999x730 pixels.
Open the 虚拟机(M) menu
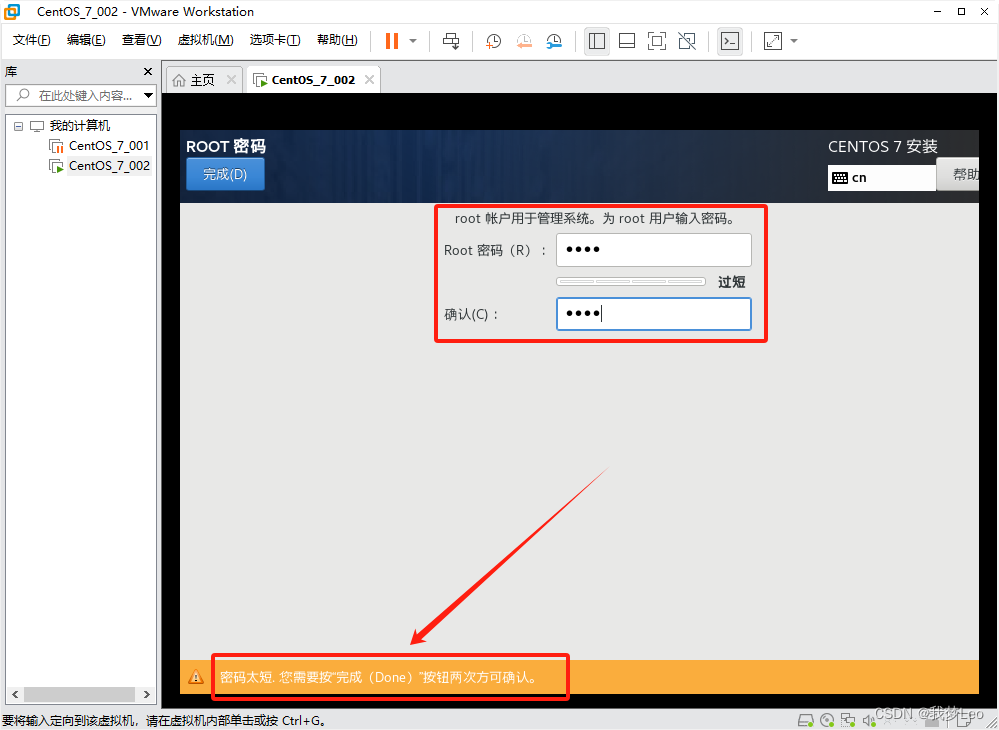pos(205,40)
